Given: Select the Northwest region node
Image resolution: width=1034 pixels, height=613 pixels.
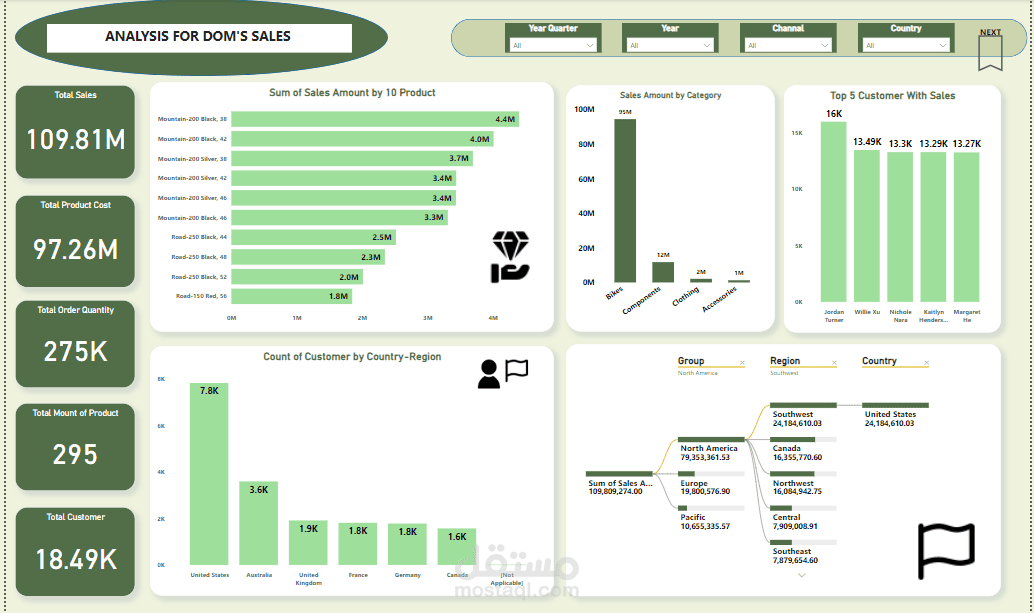Looking at the screenshot, I should tap(803, 483).
